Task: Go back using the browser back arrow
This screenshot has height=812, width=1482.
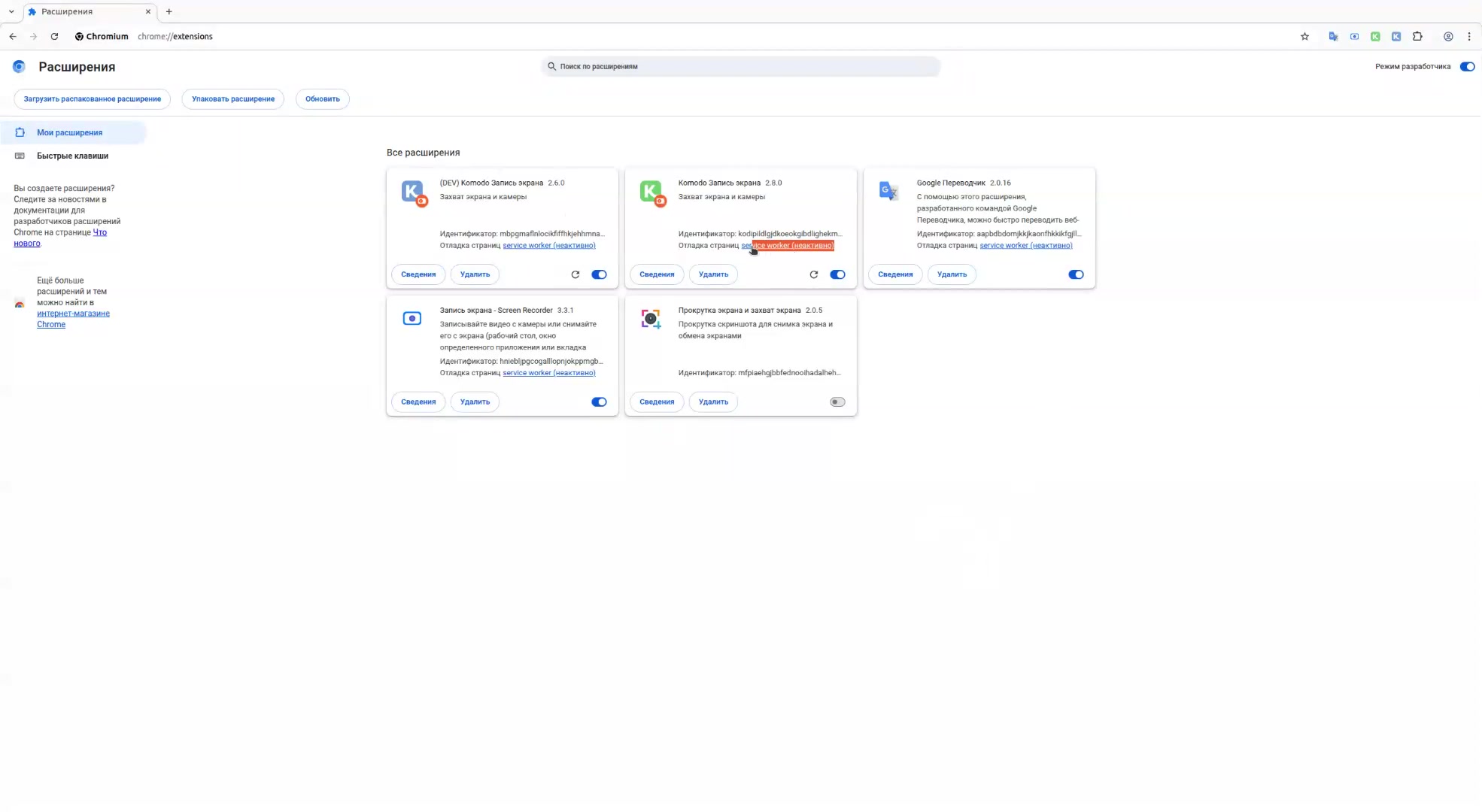Action: 13,36
